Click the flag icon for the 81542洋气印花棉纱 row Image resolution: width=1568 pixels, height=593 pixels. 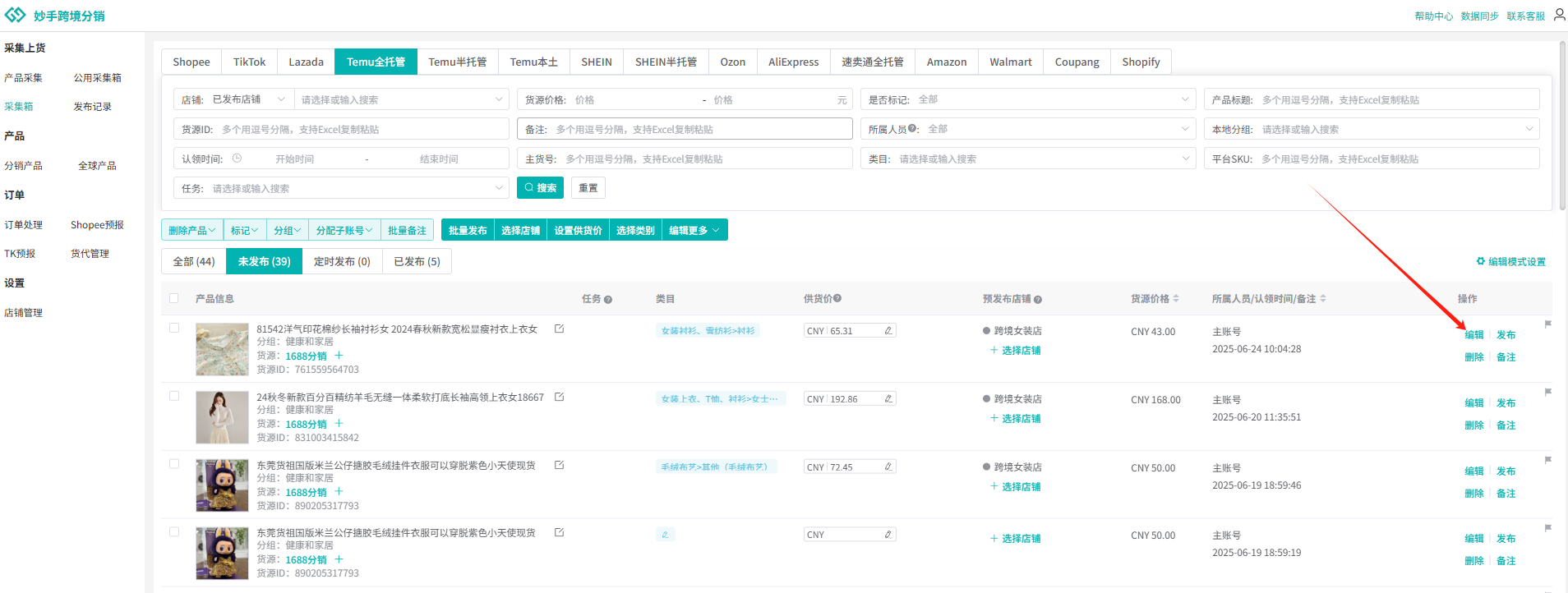[x=1547, y=324]
